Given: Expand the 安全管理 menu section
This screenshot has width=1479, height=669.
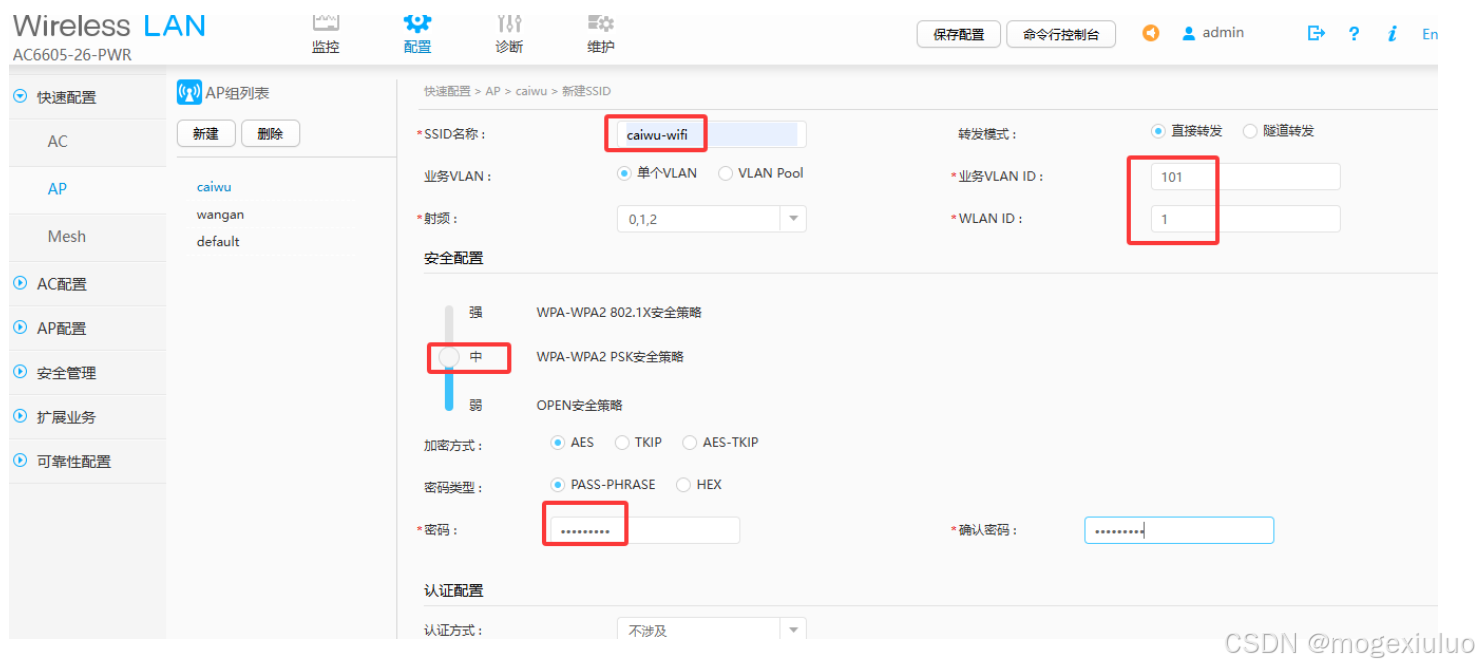Looking at the screenshot, I should click(x=19, y=372).
